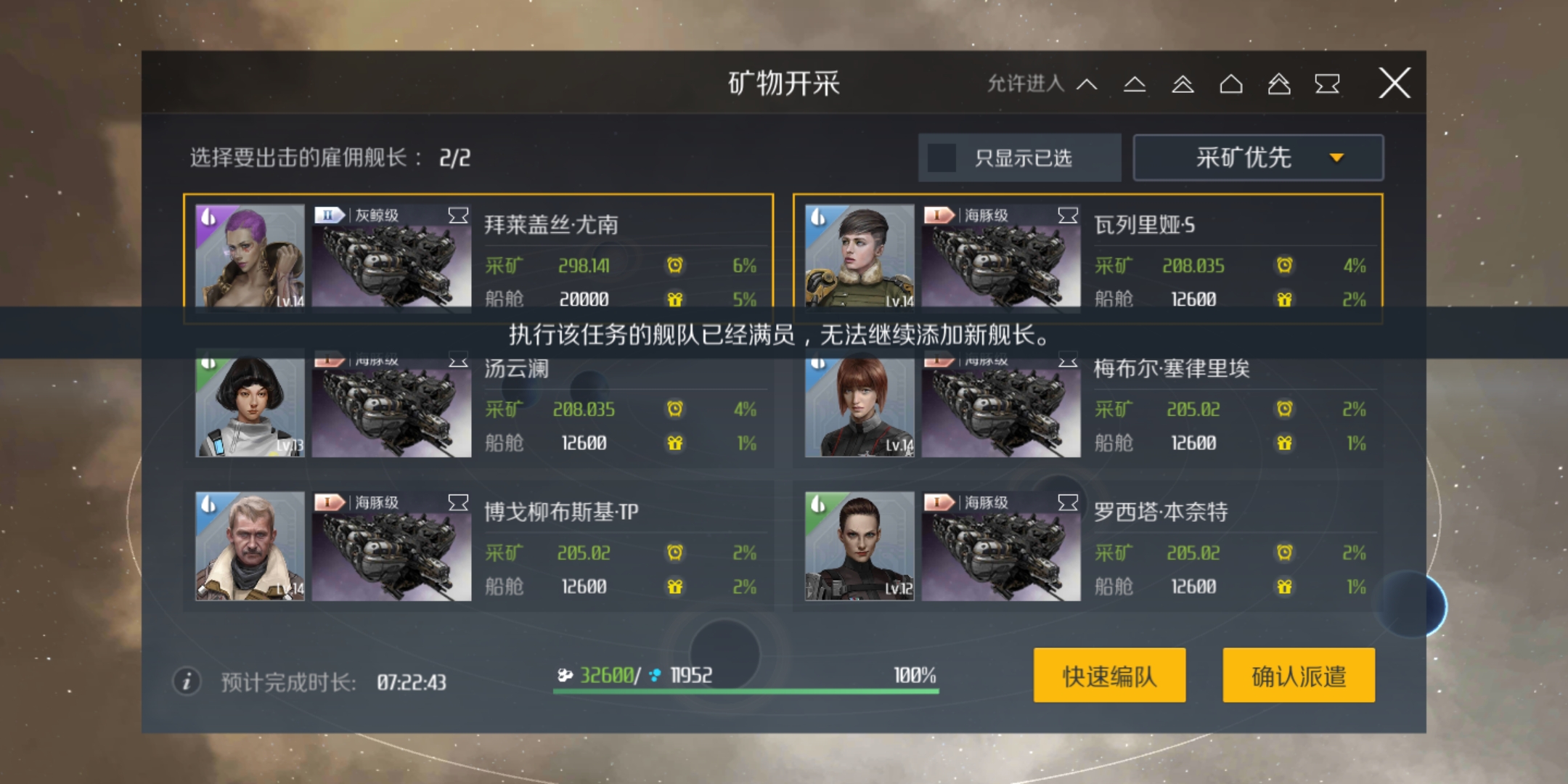
Task: Click the flag icon on 罗西塔·本奈特's ship
Action: tap(1068, 502)
